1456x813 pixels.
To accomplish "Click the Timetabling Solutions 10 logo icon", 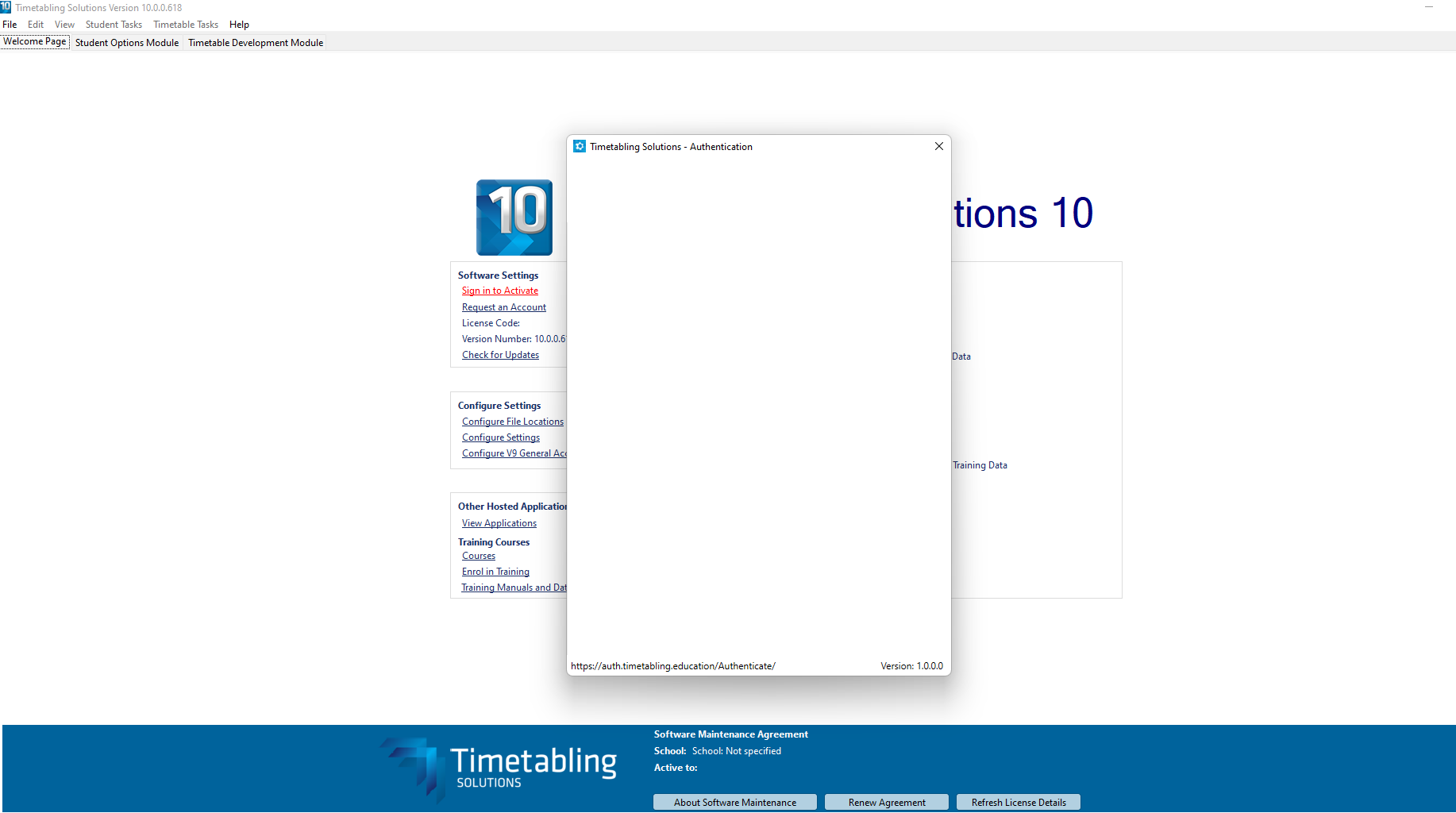I will pyautogui.click(x=514, y=218).
